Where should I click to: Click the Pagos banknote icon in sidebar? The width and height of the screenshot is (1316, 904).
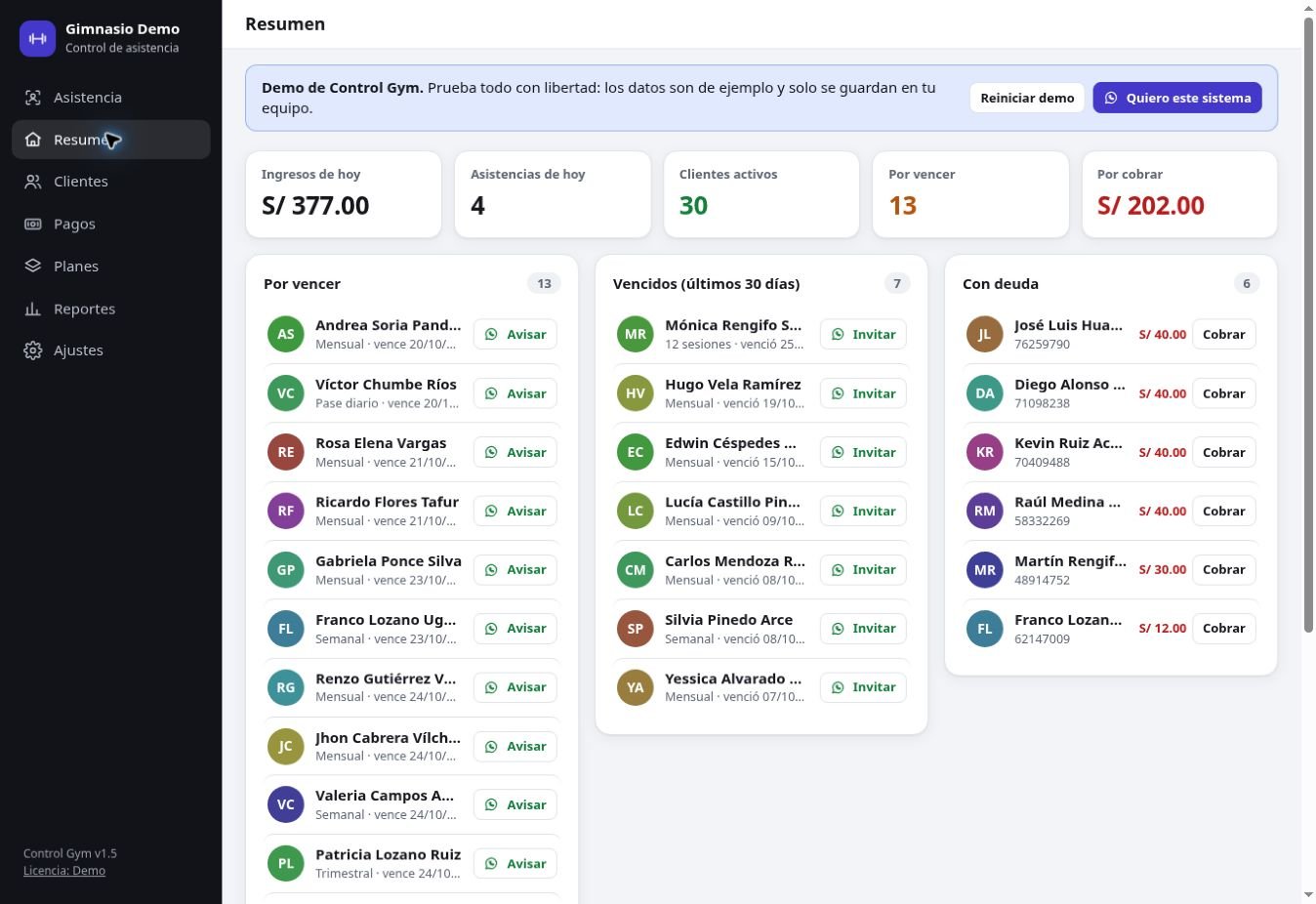click(33, 224)
